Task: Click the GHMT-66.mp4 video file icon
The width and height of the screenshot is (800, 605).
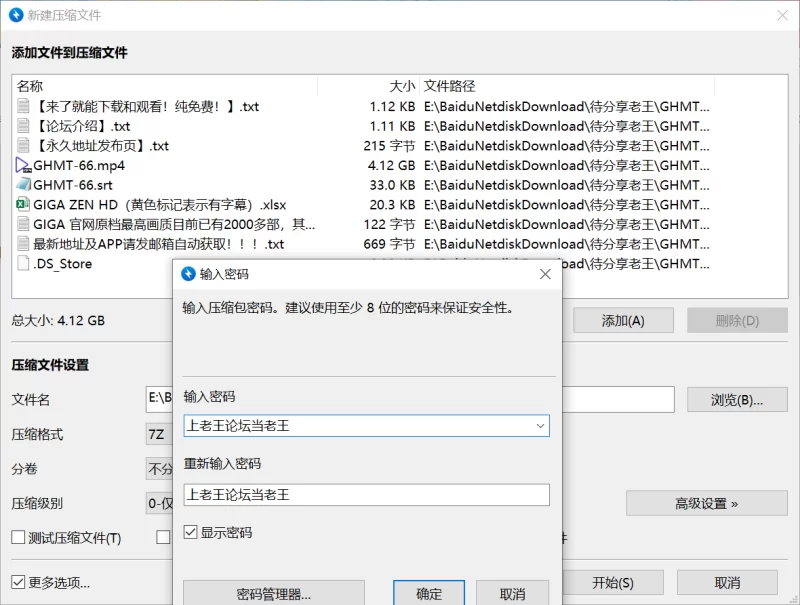Action: pyautogui.click(x=24, y=165)
